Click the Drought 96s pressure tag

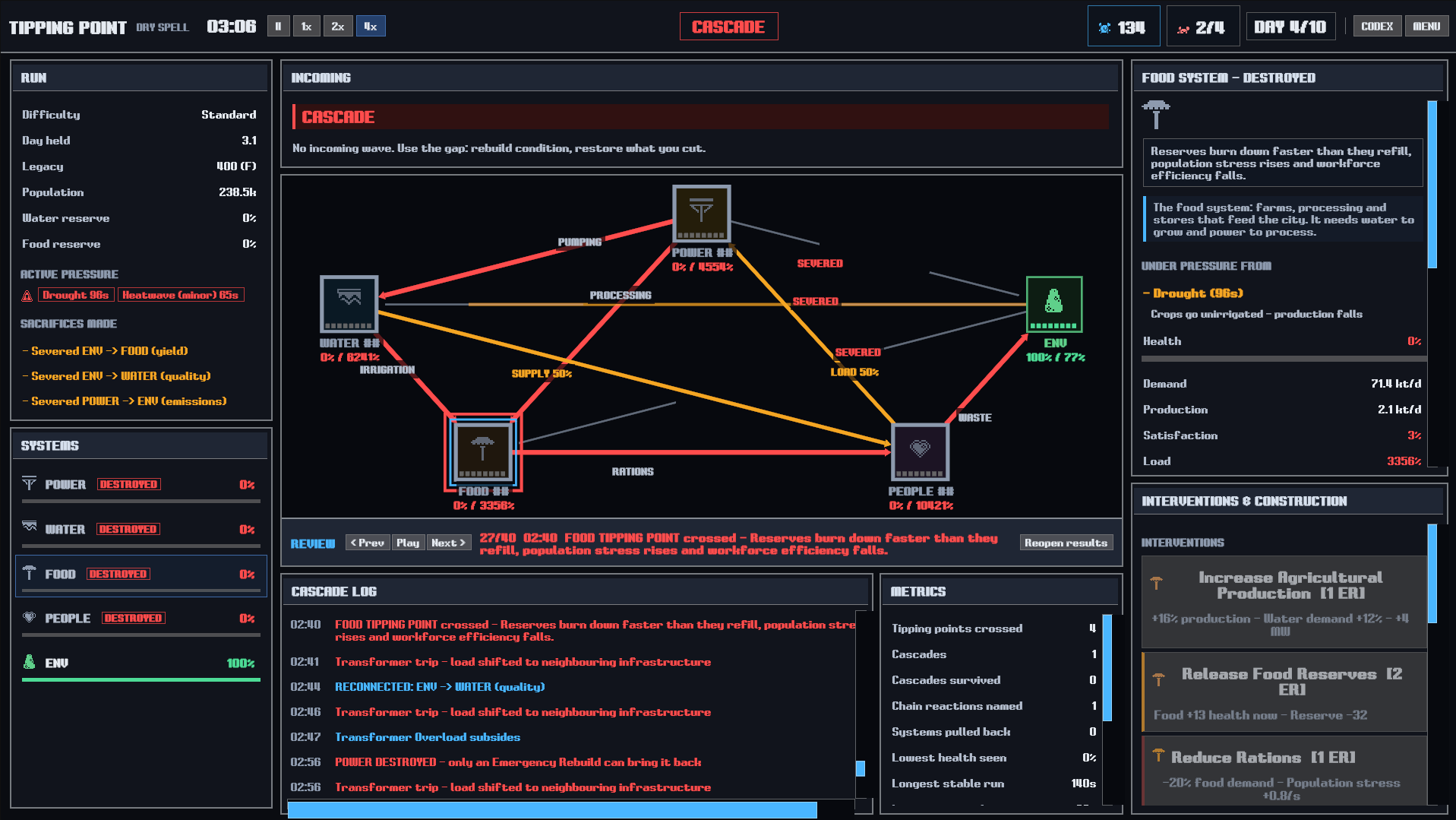76,295
